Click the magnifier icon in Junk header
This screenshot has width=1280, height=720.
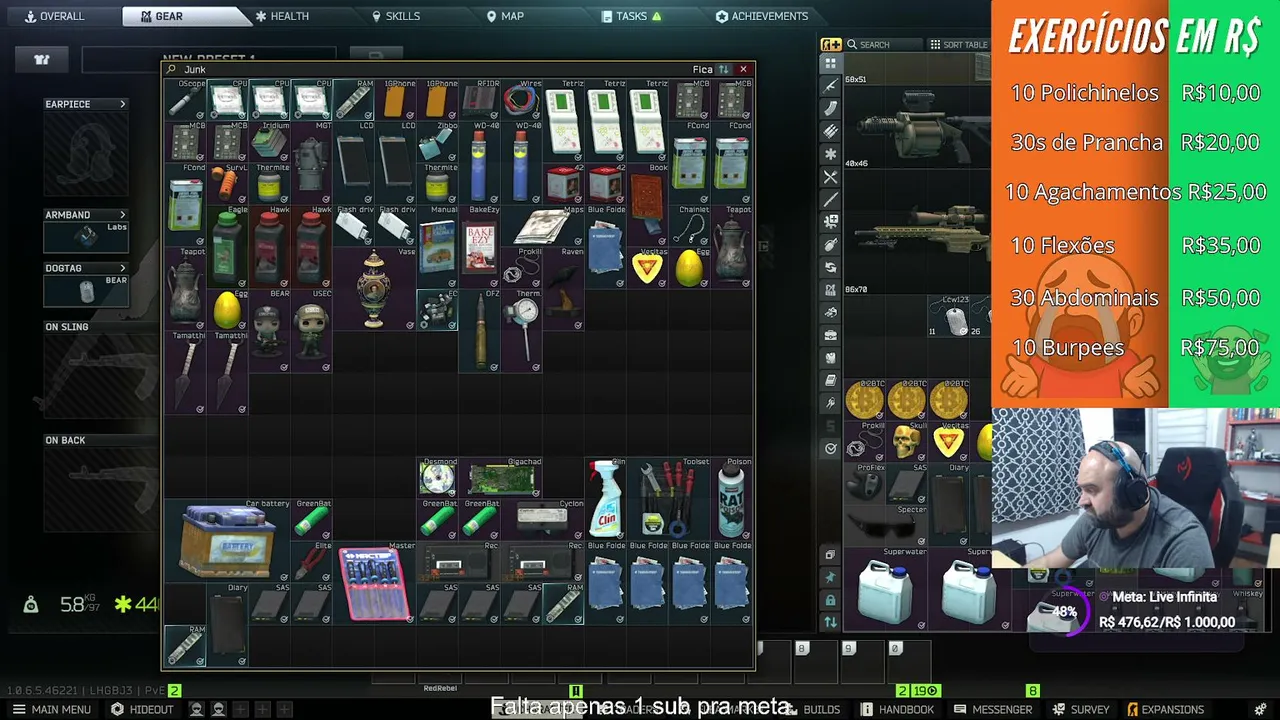[172, 69]
